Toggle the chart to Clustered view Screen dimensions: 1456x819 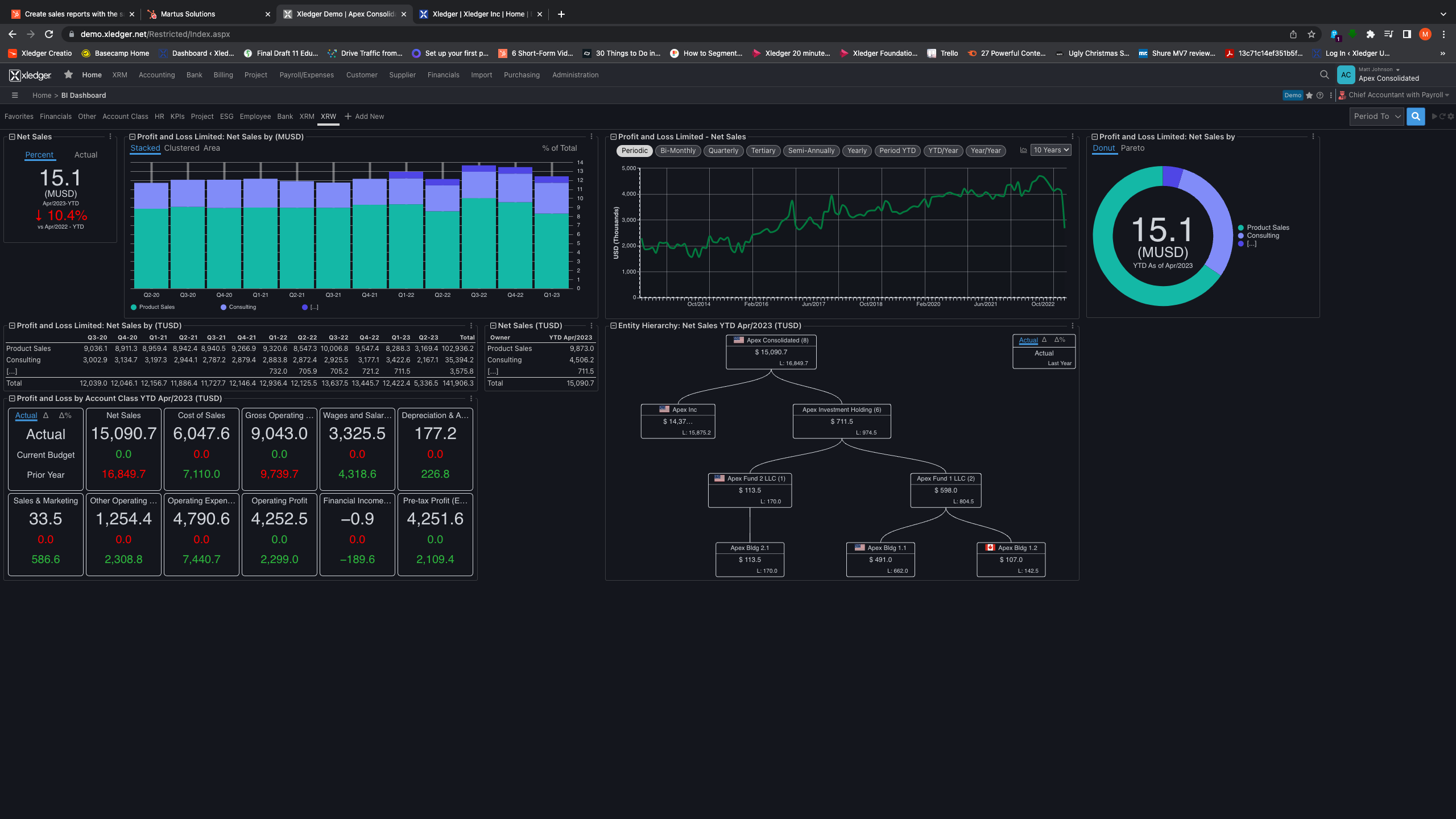point(182,148)
